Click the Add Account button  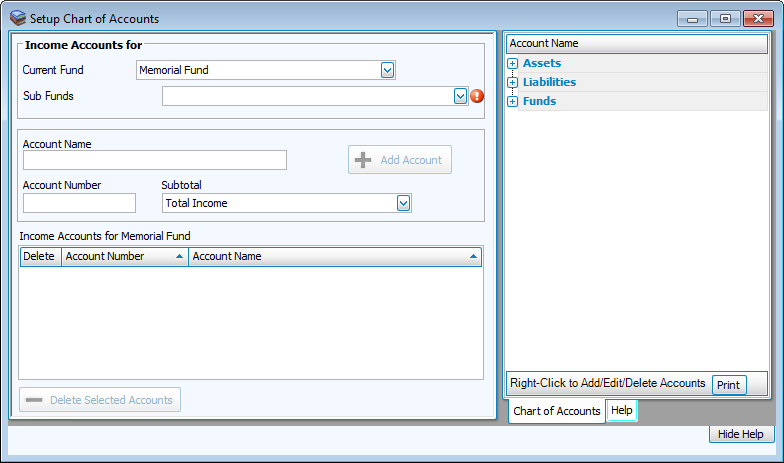[400, 160]
